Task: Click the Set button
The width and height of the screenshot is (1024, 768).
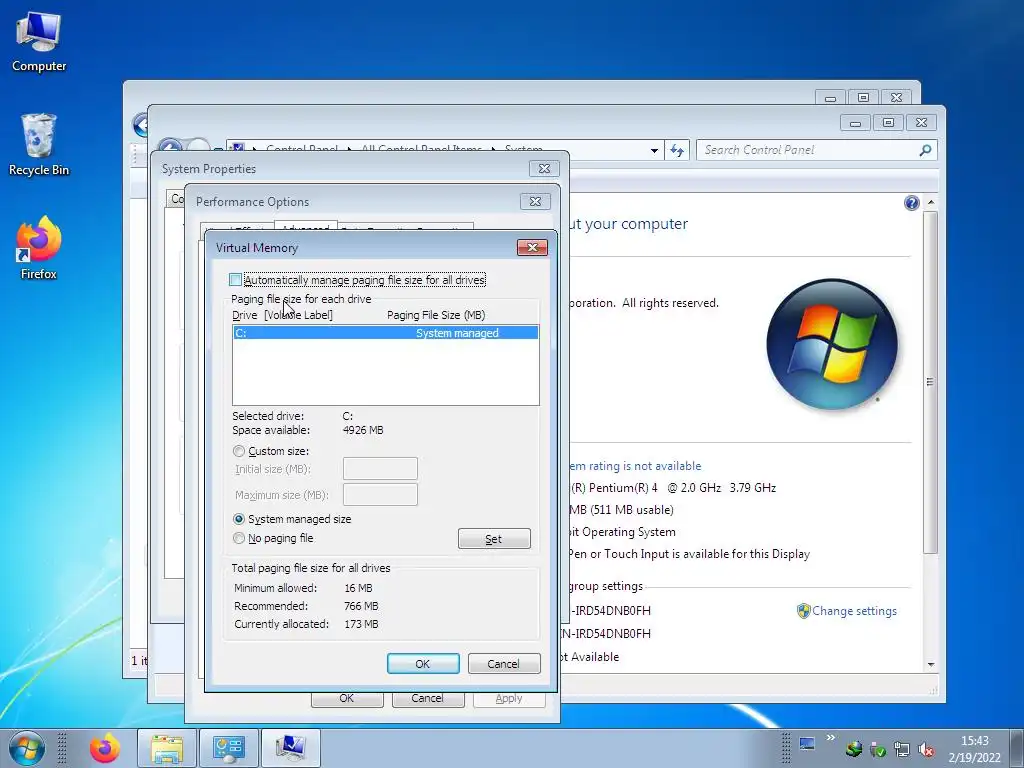Action: pyautogui.click(x=494, y=539)
